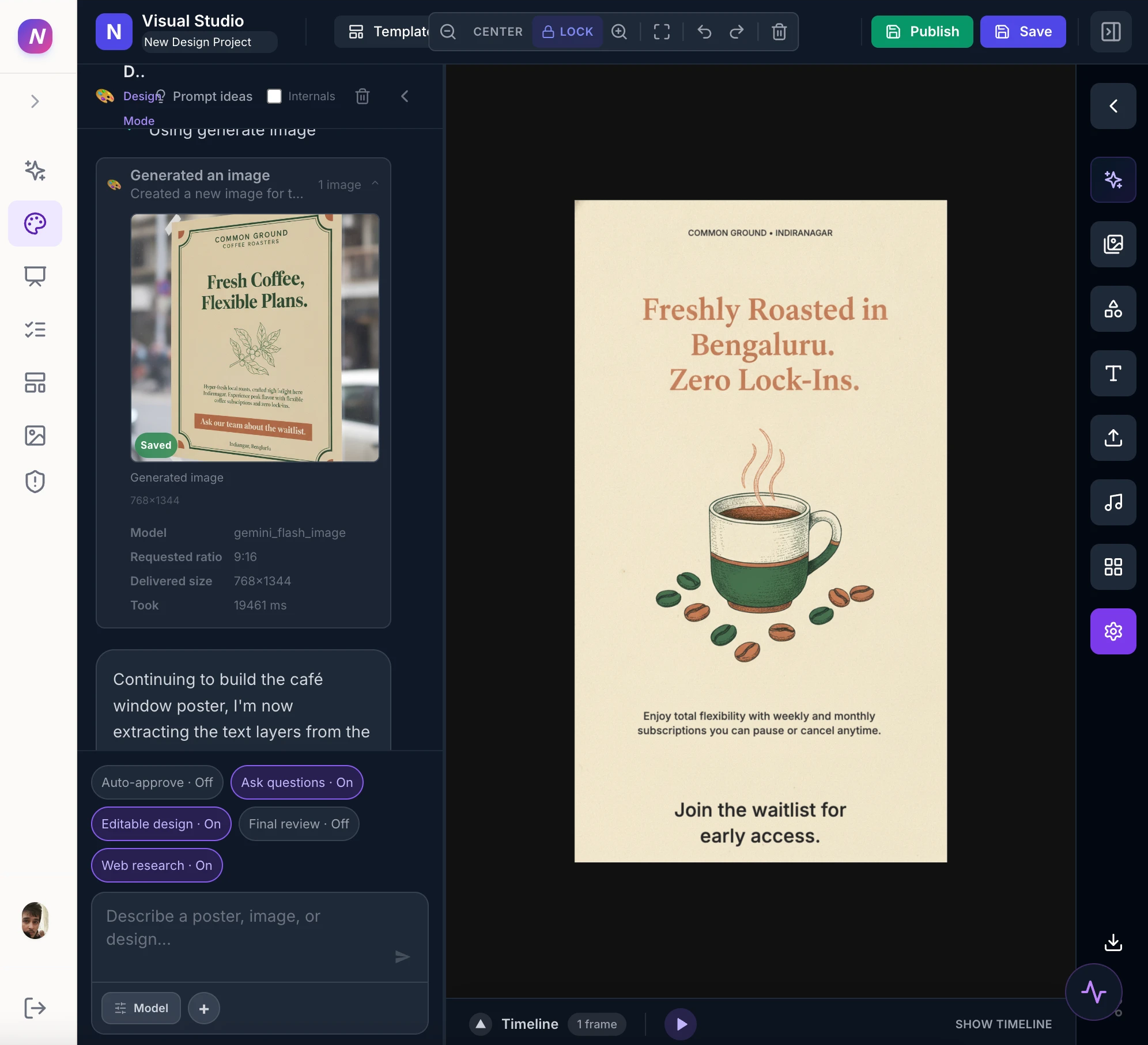Open the purple settings gear button
Image resolution: width=1148 pixels, height=1045 pixels.
tap(1113, 631)
